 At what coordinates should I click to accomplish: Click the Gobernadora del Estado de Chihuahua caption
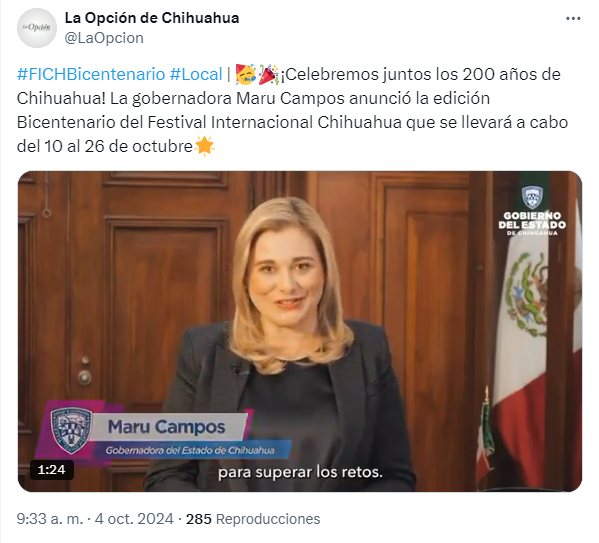tap(190, 451)
